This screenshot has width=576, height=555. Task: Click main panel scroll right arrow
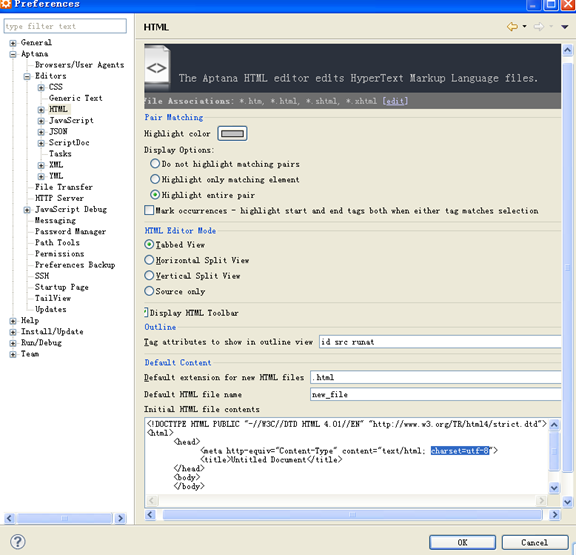click(554, 515)
